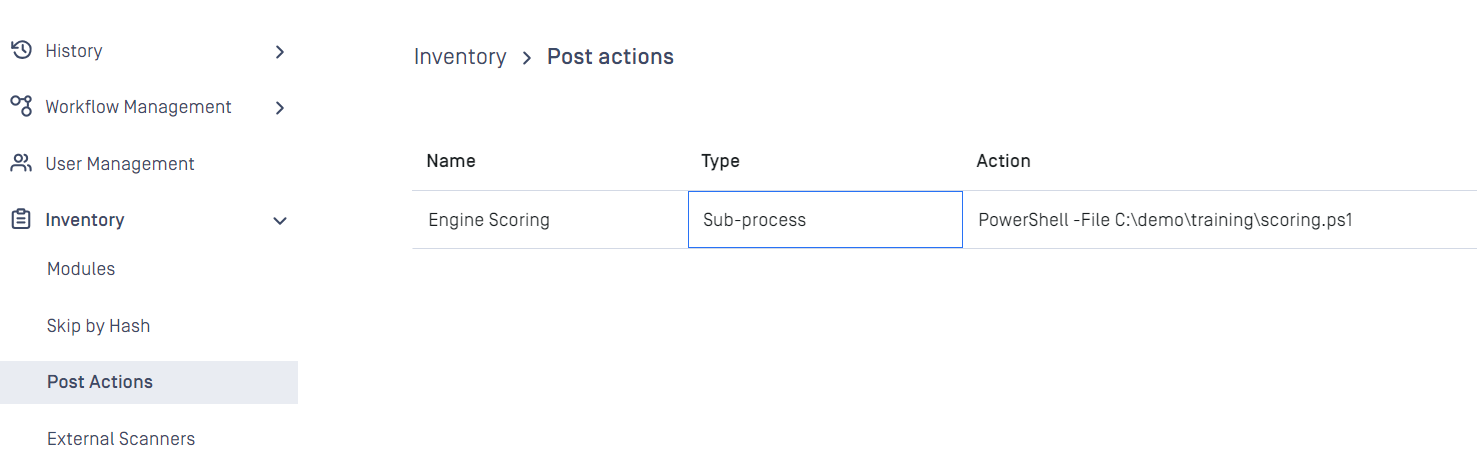The height and width of the screenshot is (460, 1477).
Task: Click the History clock icon
Action: click(21, 50)
